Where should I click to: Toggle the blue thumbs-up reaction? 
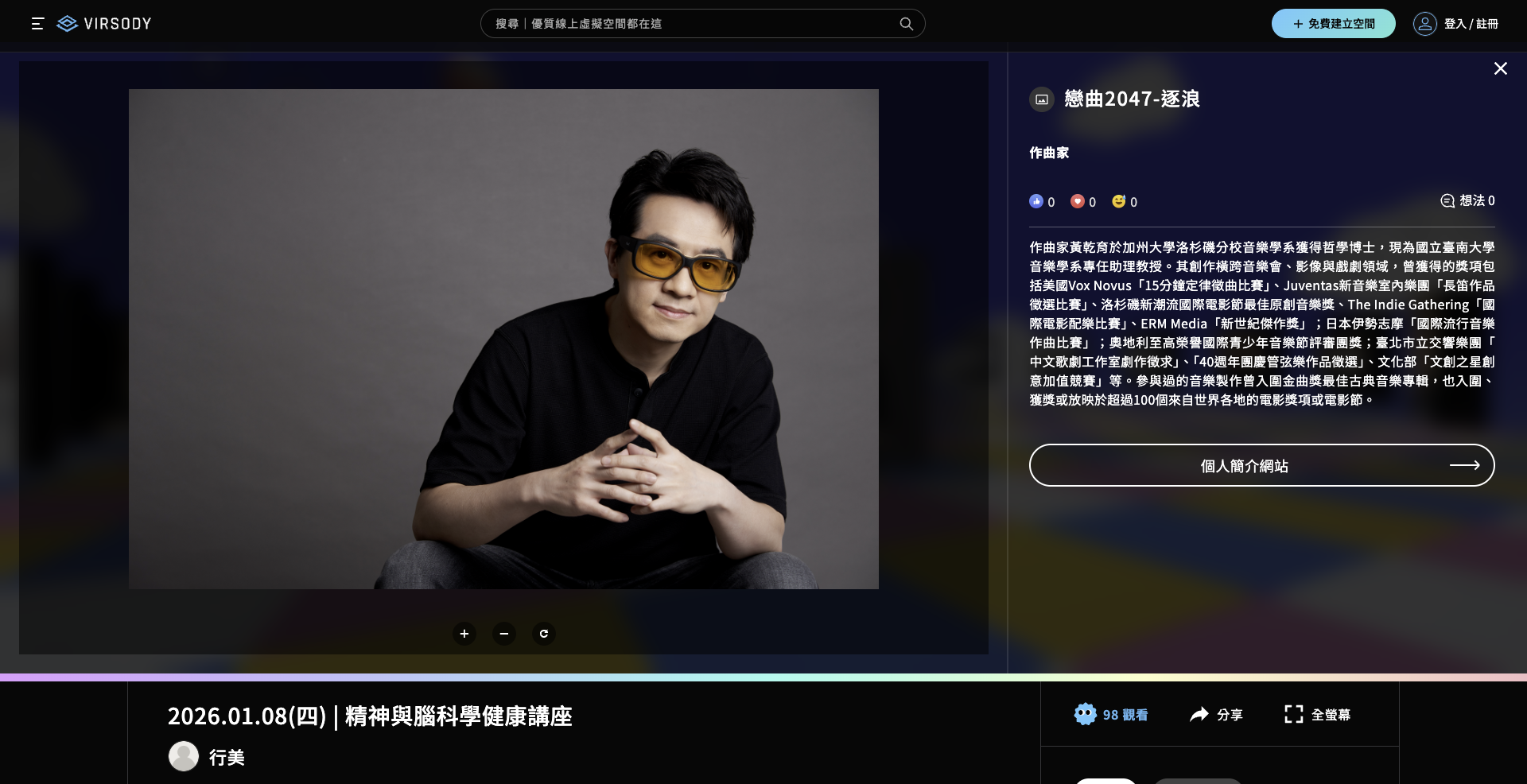[x=1036, y=201]
